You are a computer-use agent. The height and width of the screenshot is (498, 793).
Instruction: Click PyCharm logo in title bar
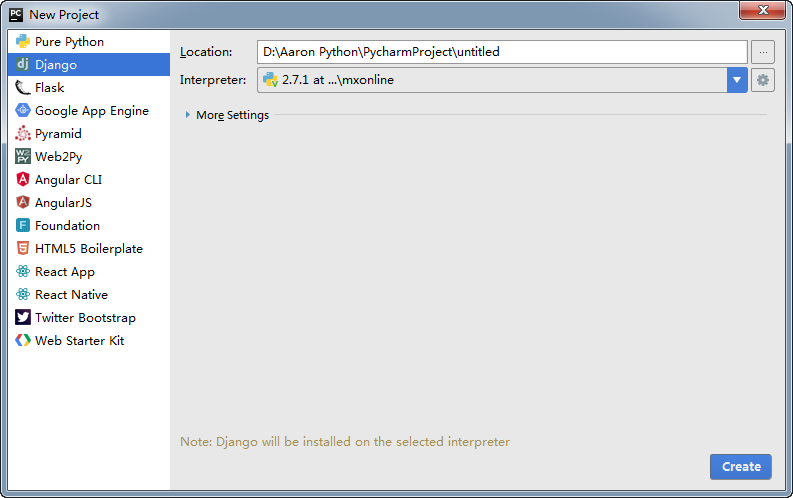16,15
